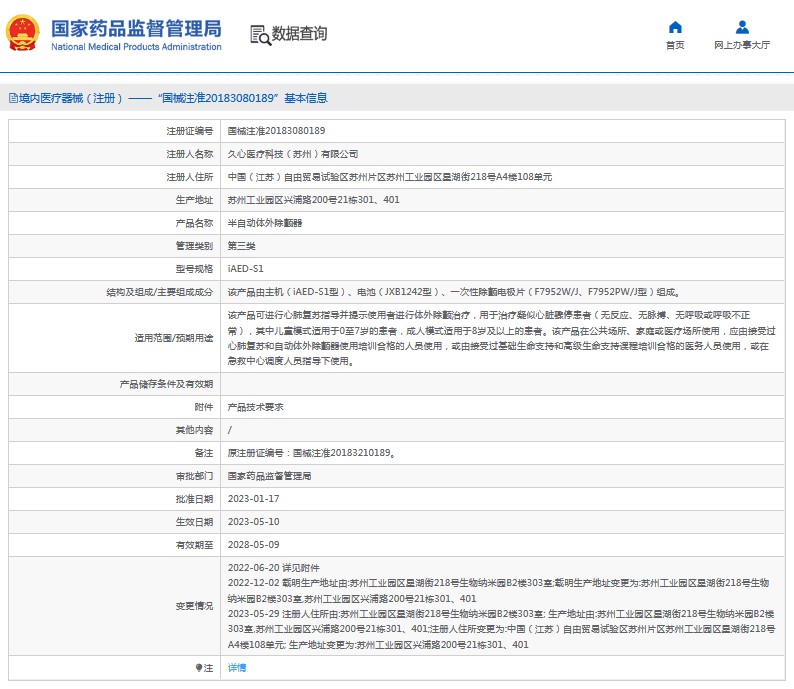Click the 产品技术要求 attachment entry
Screen dimensions: 794x689
(x=256, y=407)
